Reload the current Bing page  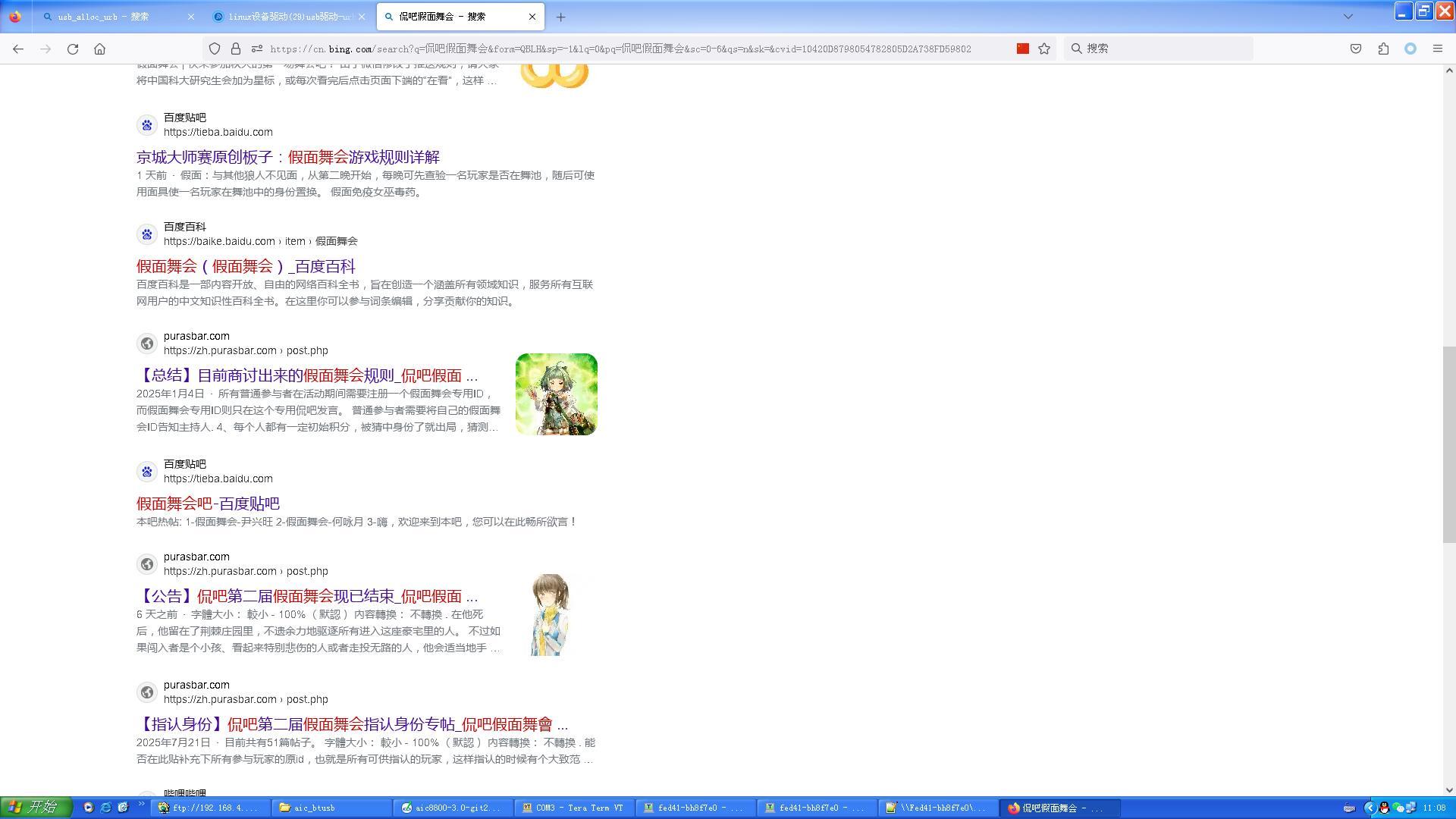[73, 49]
